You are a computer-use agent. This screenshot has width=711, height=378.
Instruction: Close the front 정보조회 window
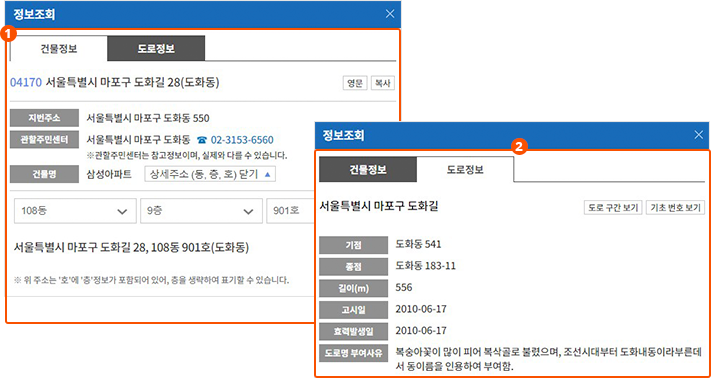pos(699,135)
